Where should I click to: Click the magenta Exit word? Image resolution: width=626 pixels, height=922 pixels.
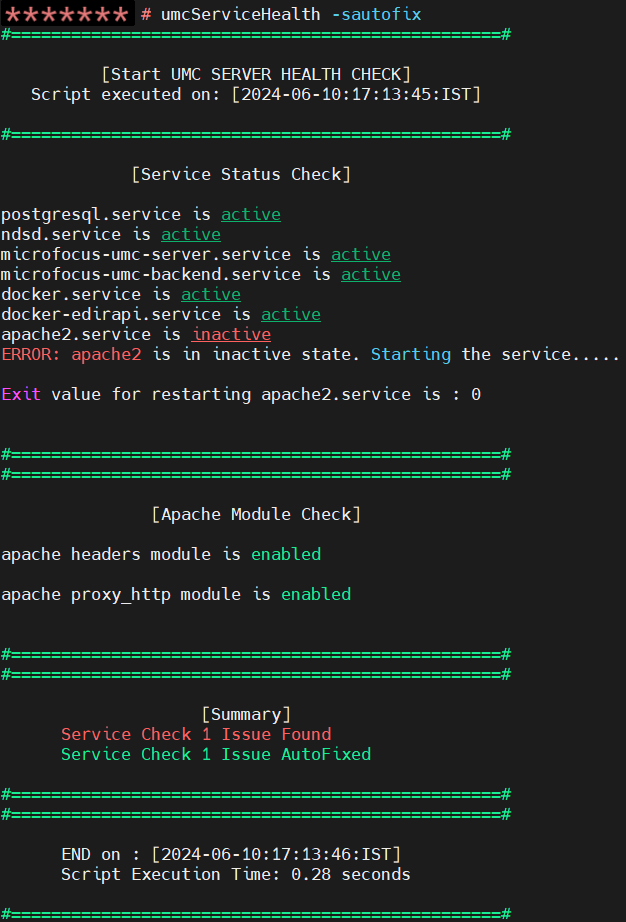pos(21,394)
